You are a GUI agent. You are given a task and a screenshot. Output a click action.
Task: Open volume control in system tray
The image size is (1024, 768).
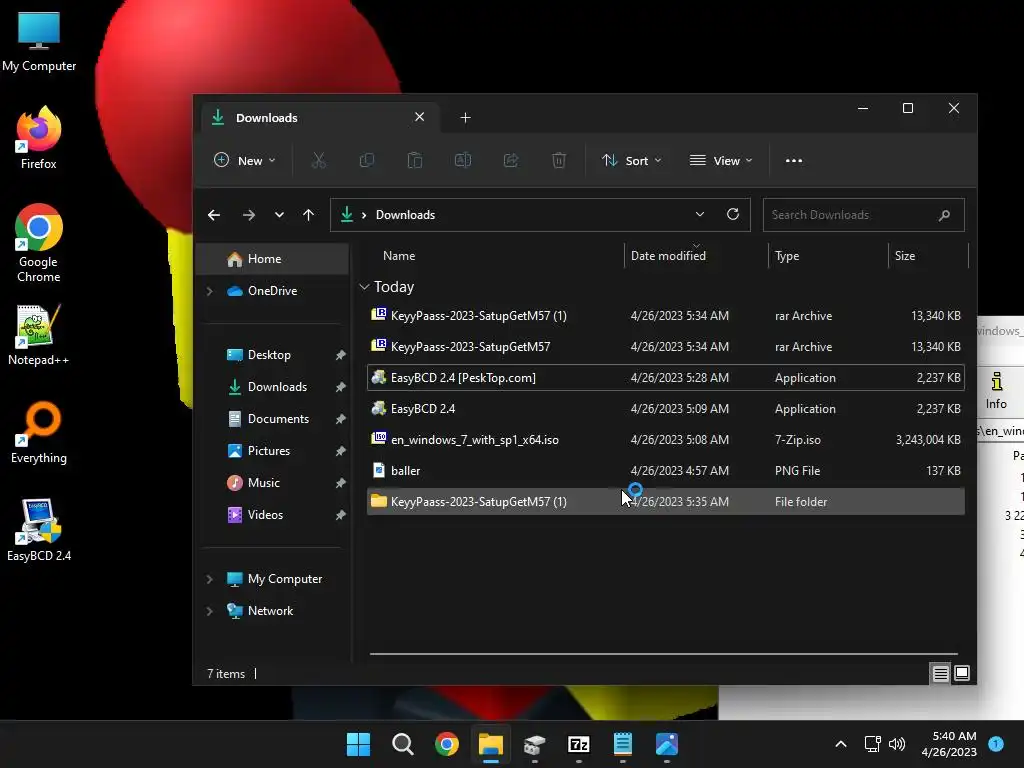point(897,744)
